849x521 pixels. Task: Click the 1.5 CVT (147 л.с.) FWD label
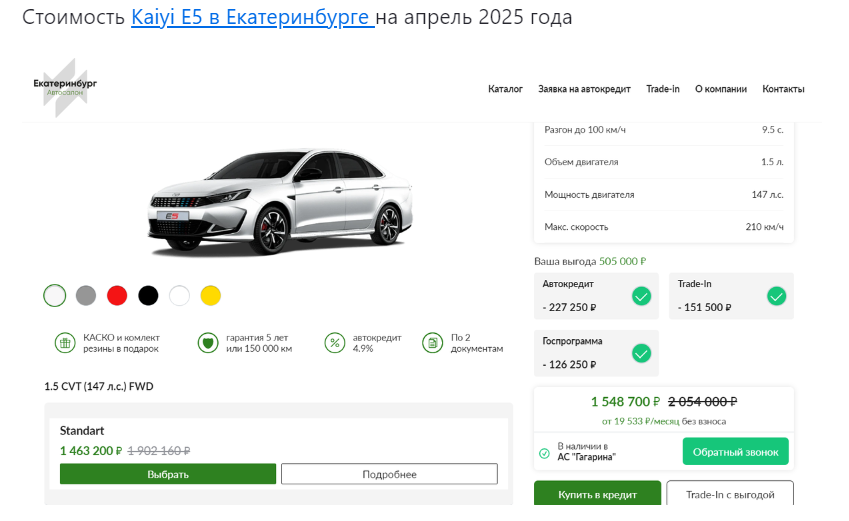pos(99,387)
